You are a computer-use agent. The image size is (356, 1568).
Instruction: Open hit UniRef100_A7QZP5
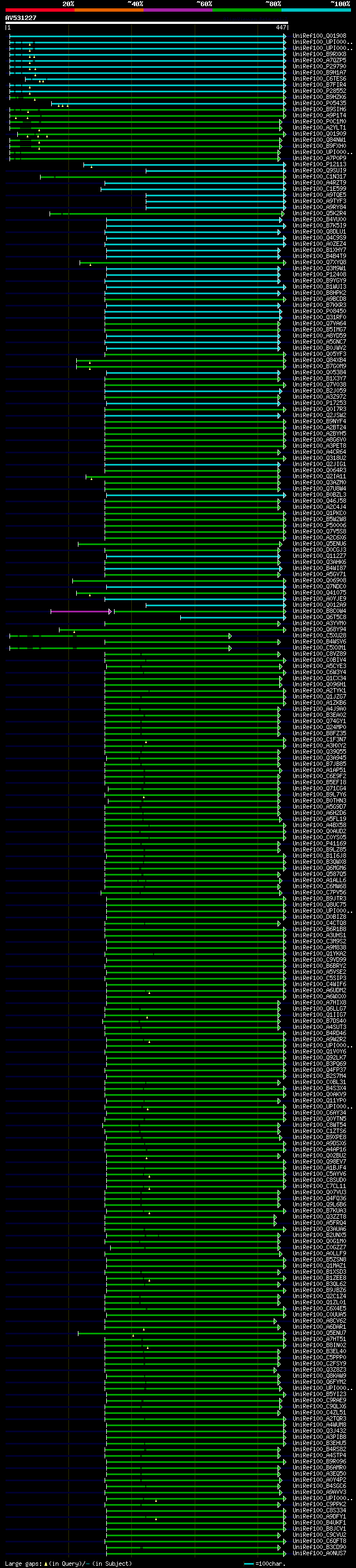point(319,60)
